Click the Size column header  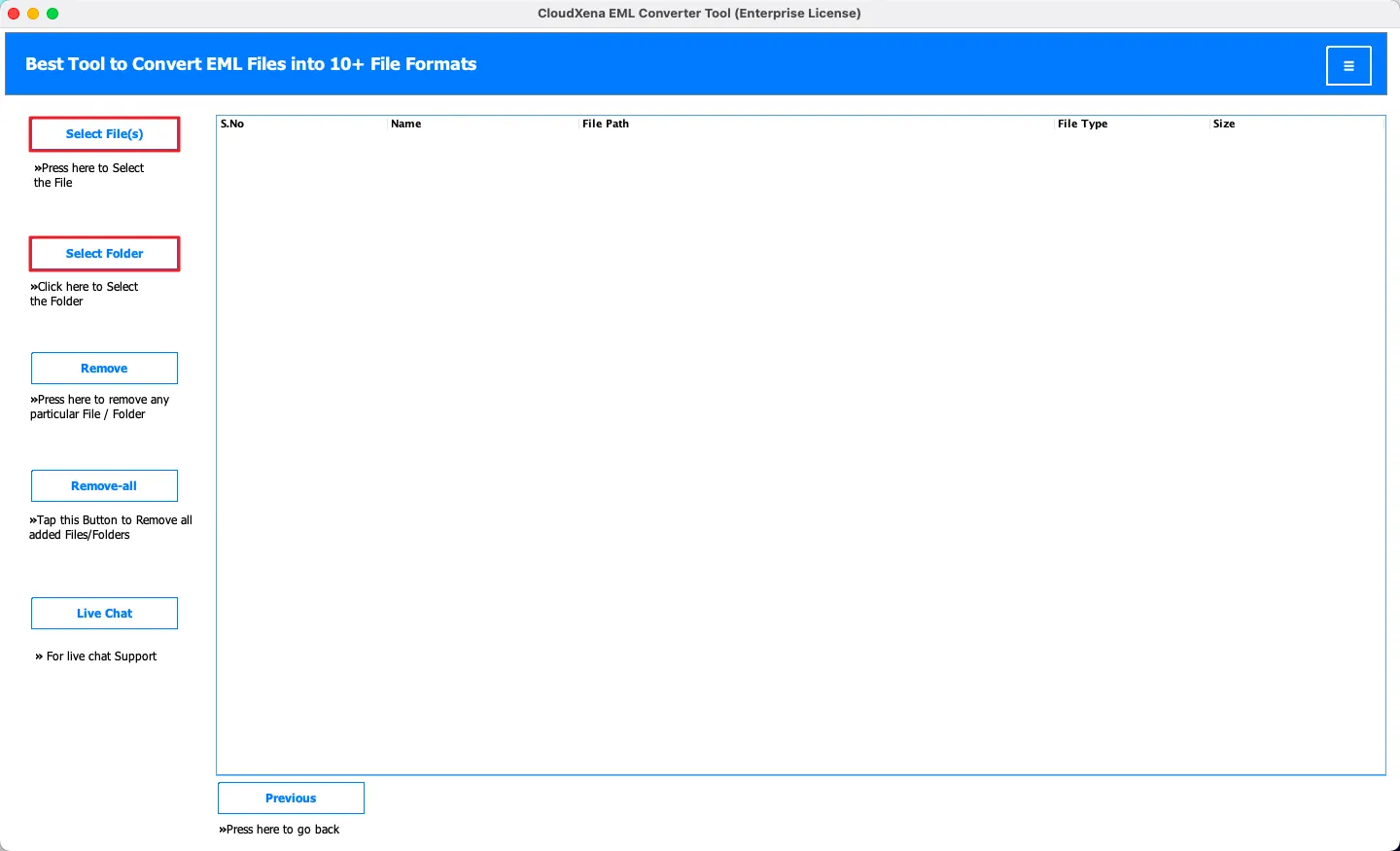click(x=1224, y=124)
